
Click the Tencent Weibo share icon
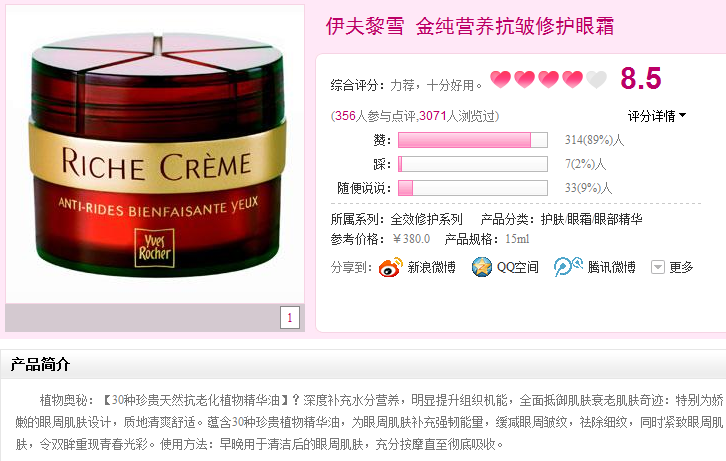click(568, 267)
